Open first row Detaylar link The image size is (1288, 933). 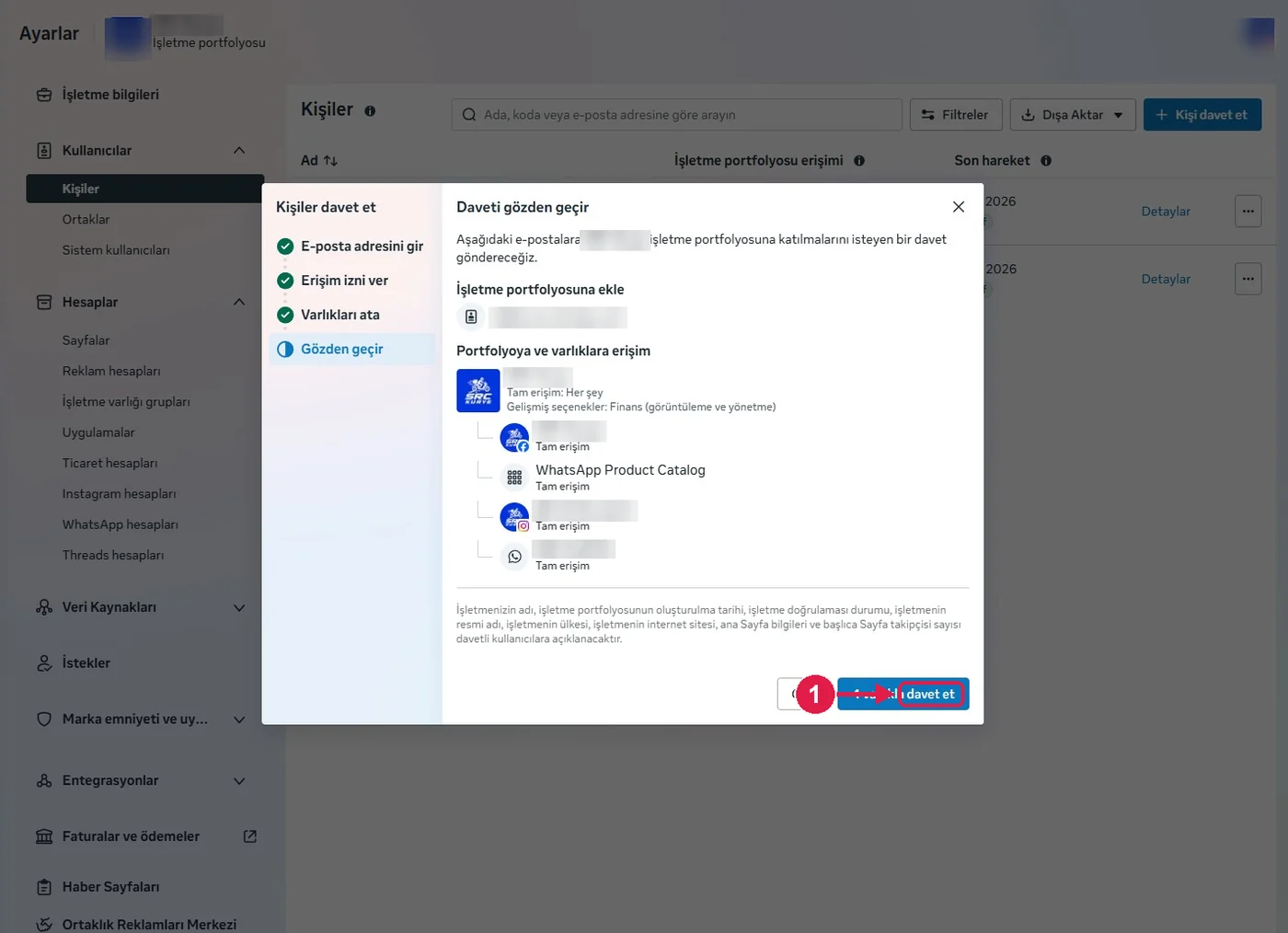[1166, 212]
